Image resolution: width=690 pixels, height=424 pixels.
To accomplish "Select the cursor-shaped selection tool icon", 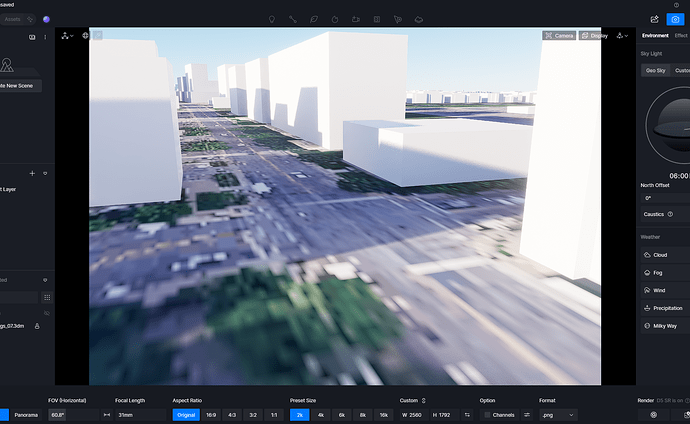I will 398,19.
